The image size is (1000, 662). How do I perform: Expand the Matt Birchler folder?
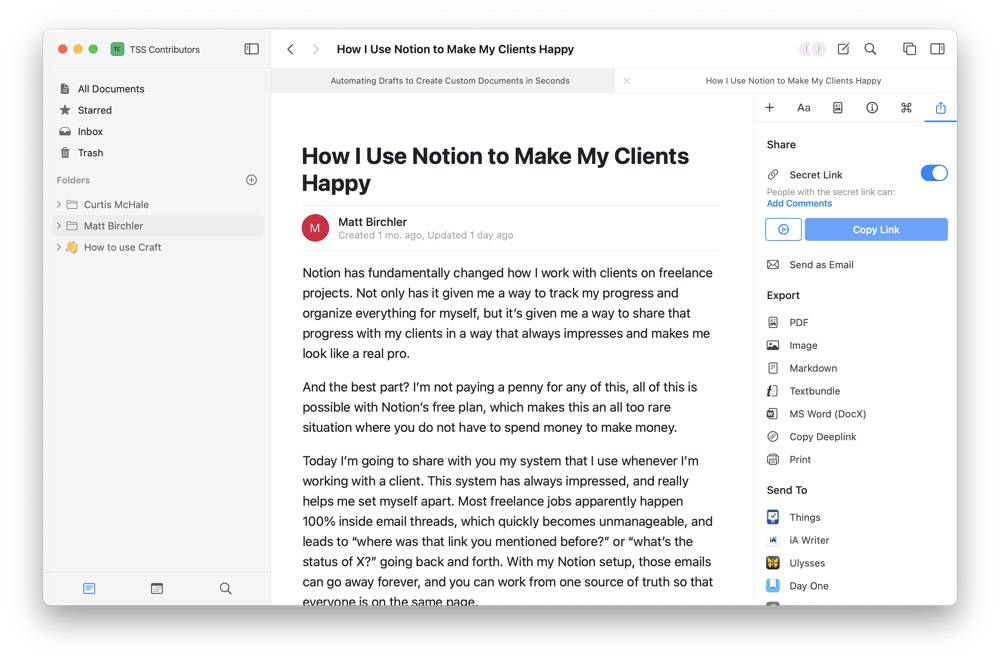click(x=59, y=226)
